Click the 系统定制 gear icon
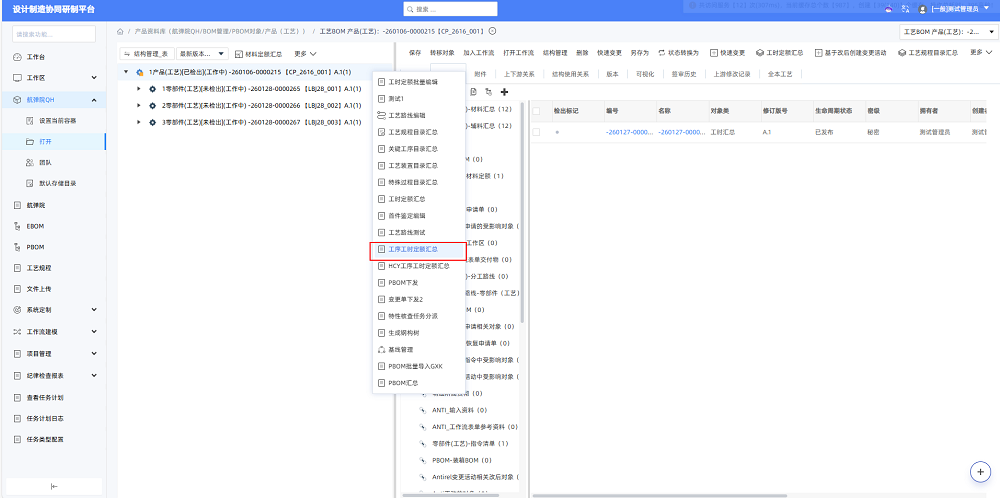The width and height of the screenshot is (1000, 498). (x=17, y=310)
